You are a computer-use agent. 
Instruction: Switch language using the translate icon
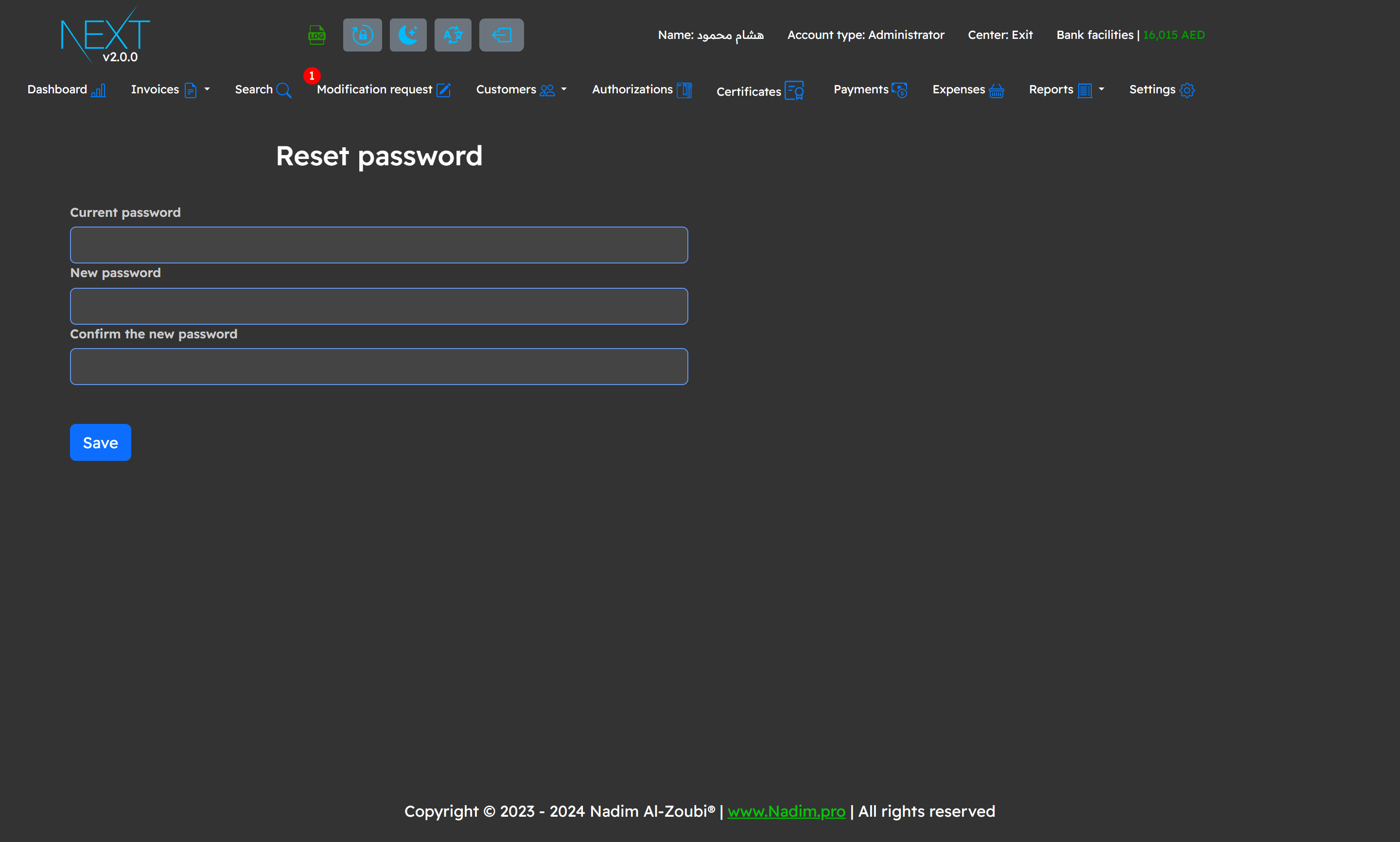(x=453, y=35)
